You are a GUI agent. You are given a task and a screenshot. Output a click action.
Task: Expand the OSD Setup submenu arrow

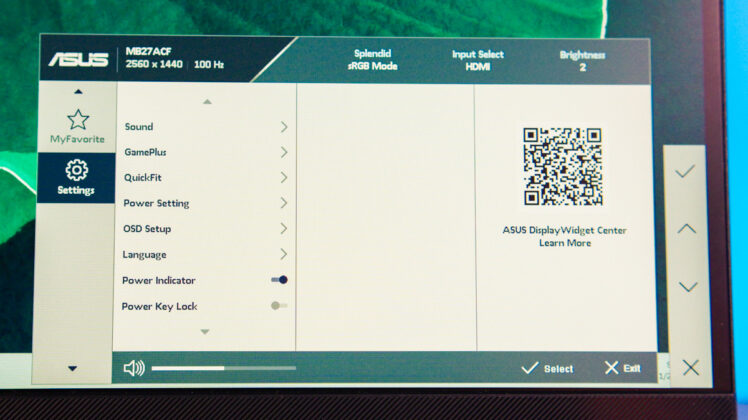[284, 229]
